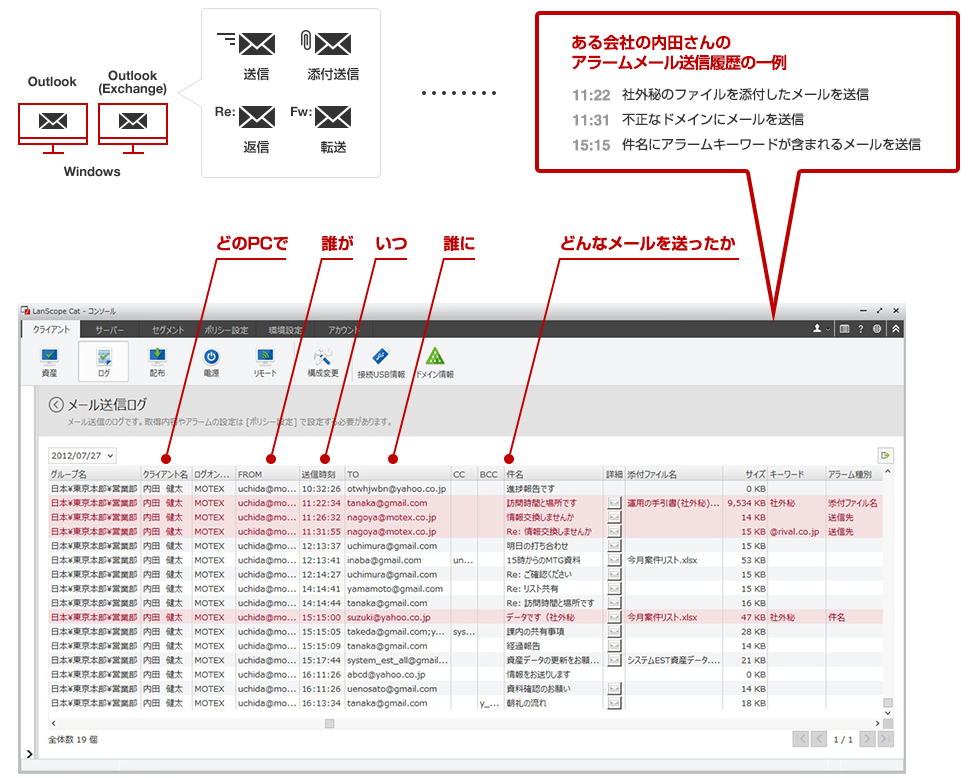Switch to the サーバー tab
Image resolution: width=970 pixels, height=778 pixels.
tap(109, 330)
